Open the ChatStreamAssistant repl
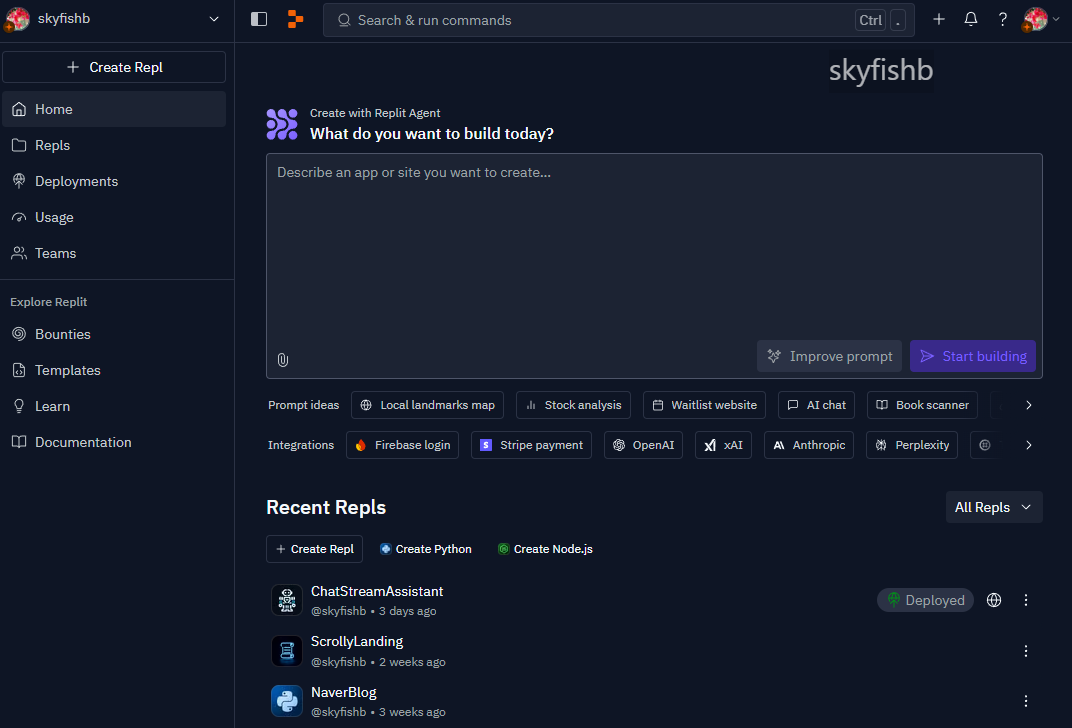The width and height of the screenshot is (1072, 728). [x=377, y=591]
